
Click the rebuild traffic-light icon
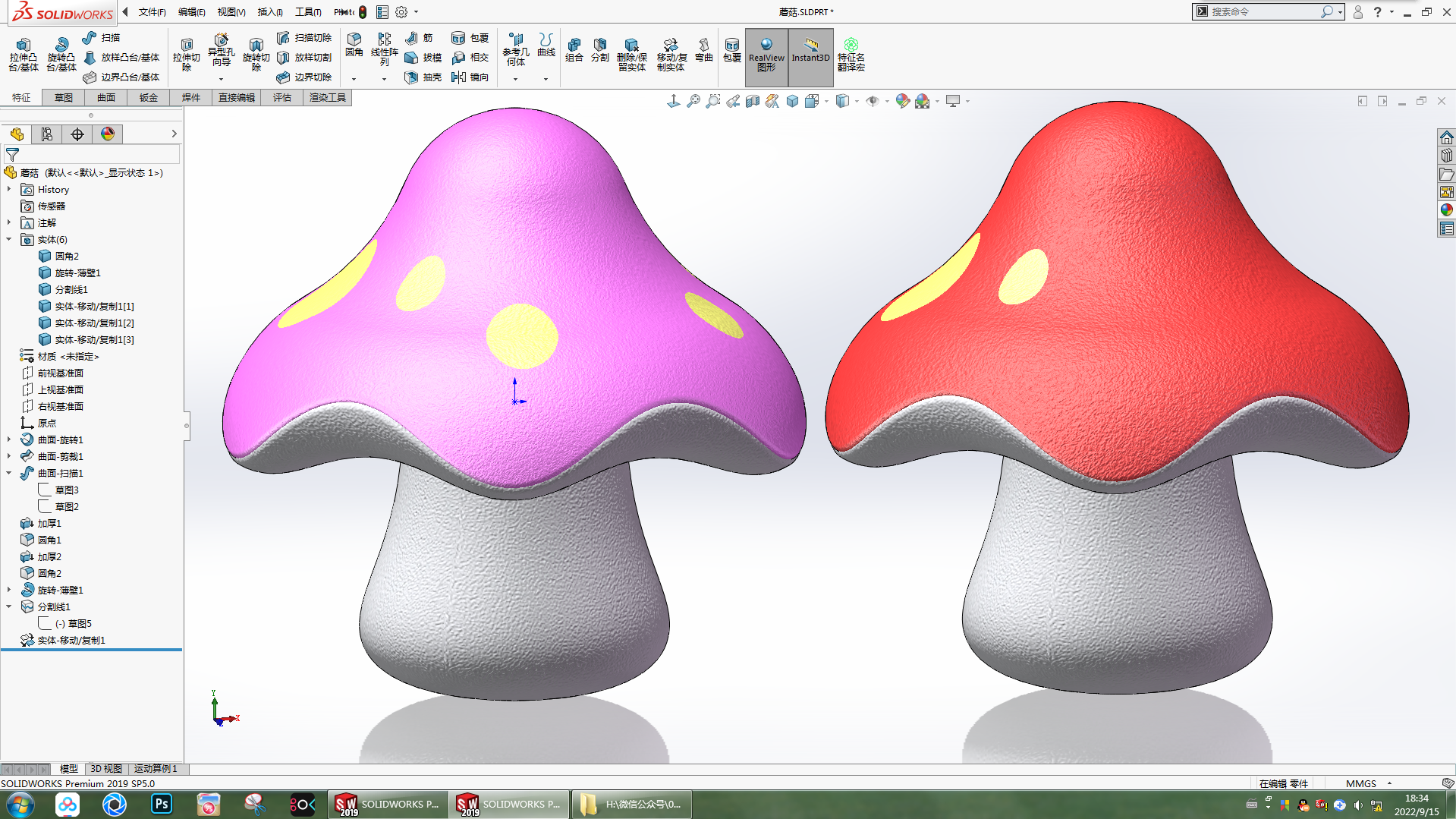click(363, 12)
